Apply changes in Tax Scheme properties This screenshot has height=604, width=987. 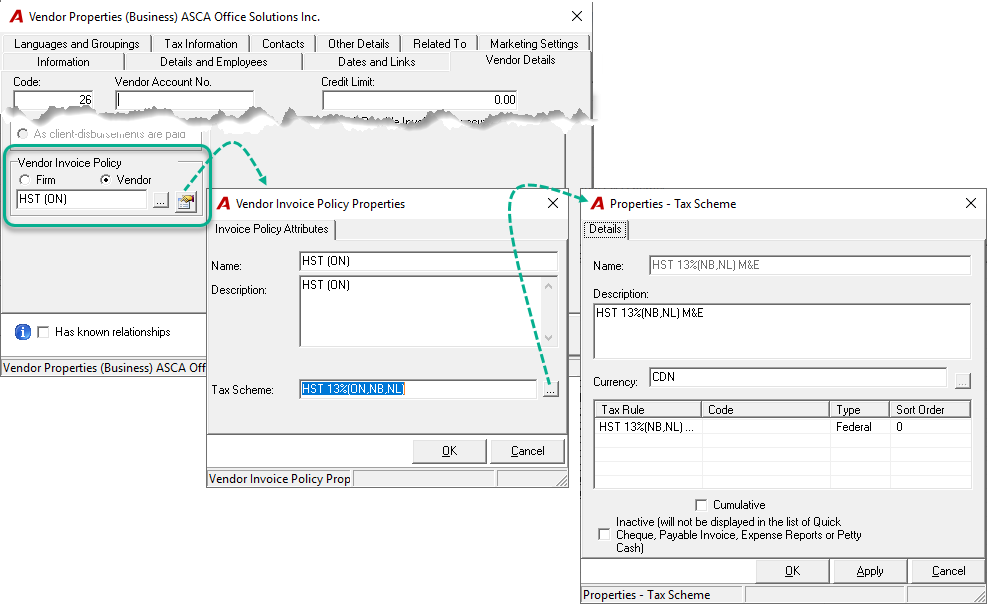click(x=870, y=571)
